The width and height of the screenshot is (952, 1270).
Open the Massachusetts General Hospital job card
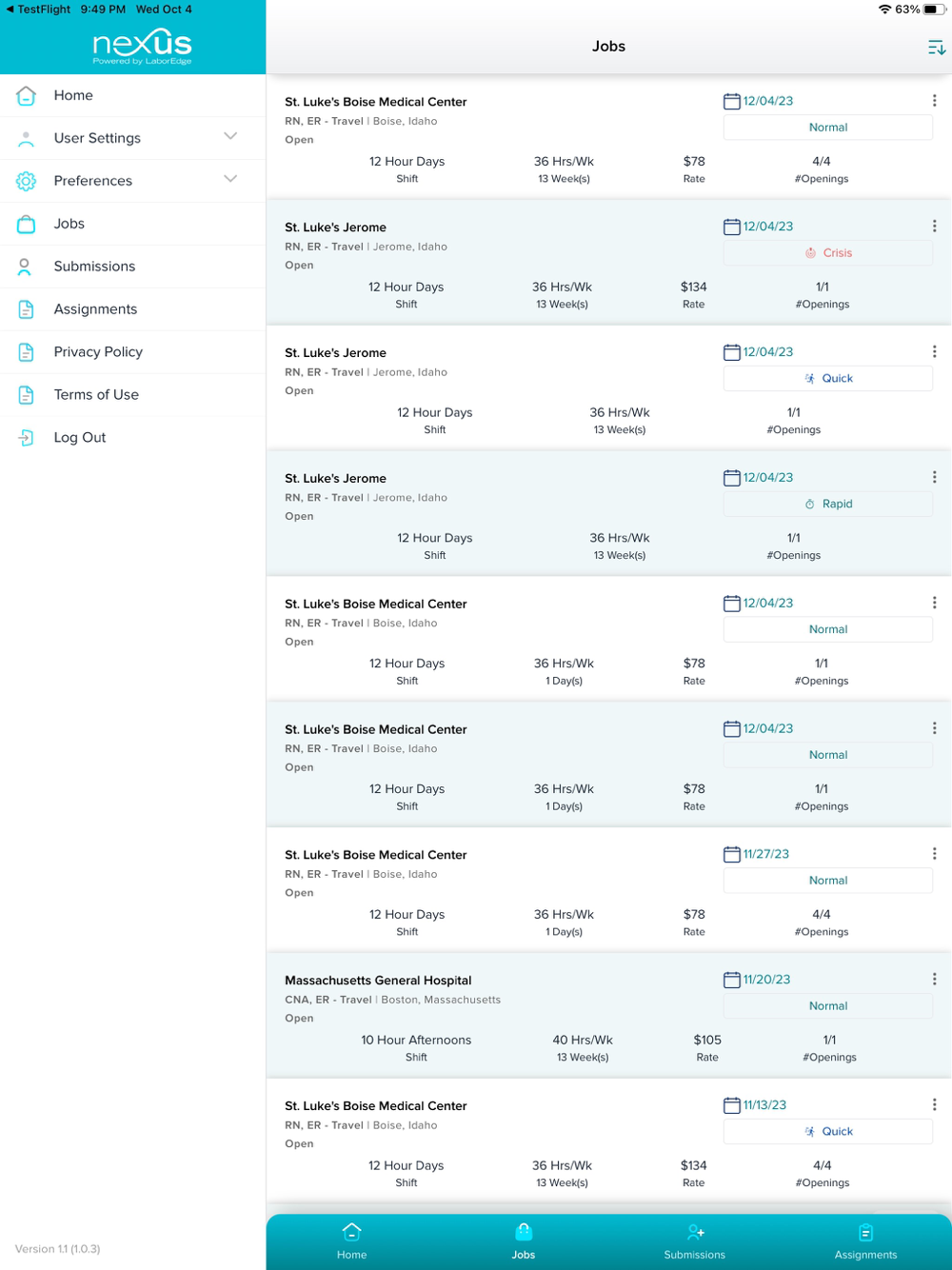pyautogui.click(x=609, y=1015)
